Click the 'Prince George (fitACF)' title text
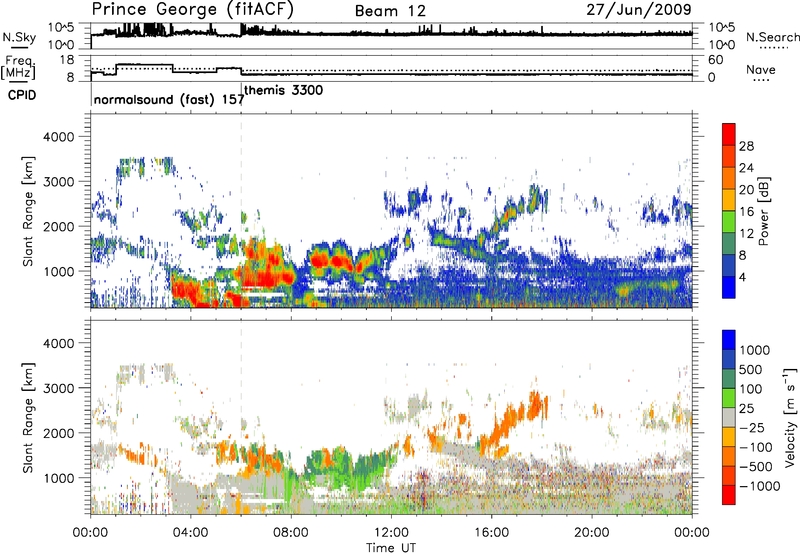 point(193,9)
